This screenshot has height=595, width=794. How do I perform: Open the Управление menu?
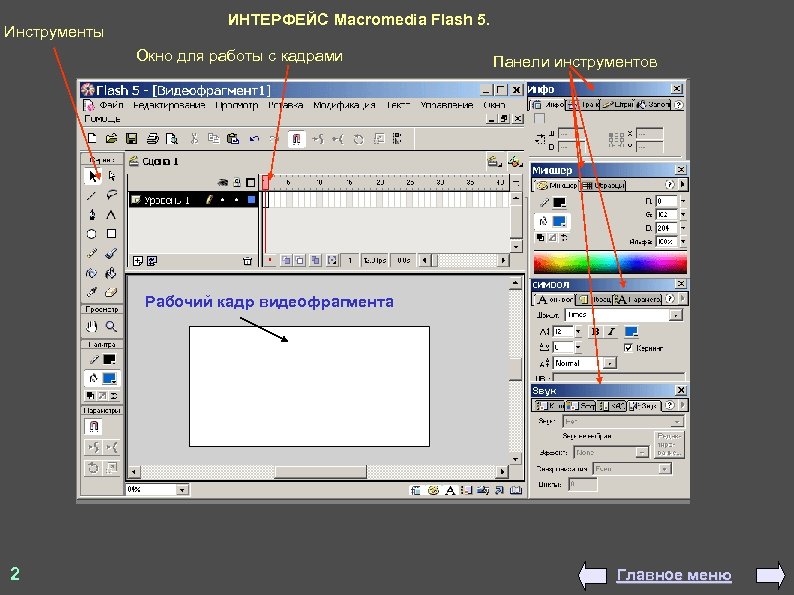447,105
